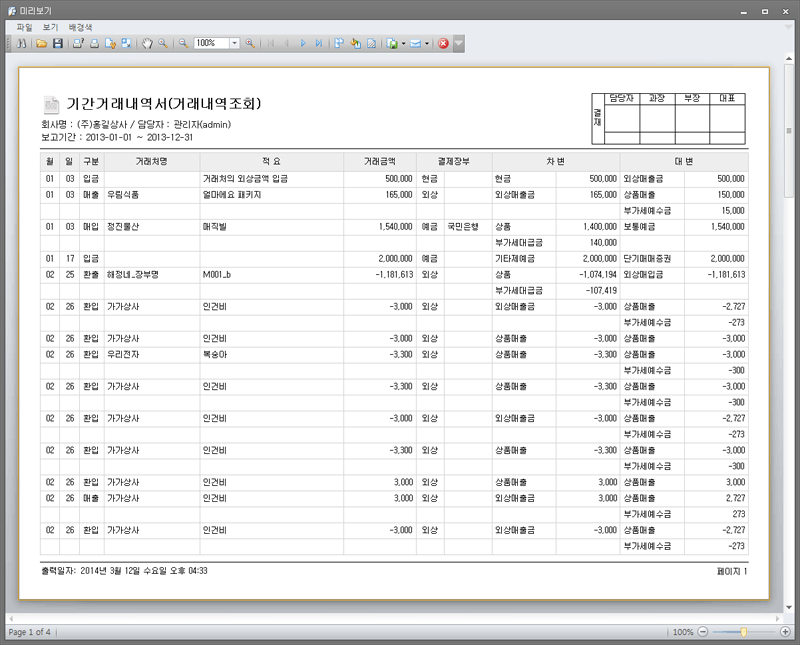
Task: Save the report with the floppy disk icon
Action: [x=58, y=44]
